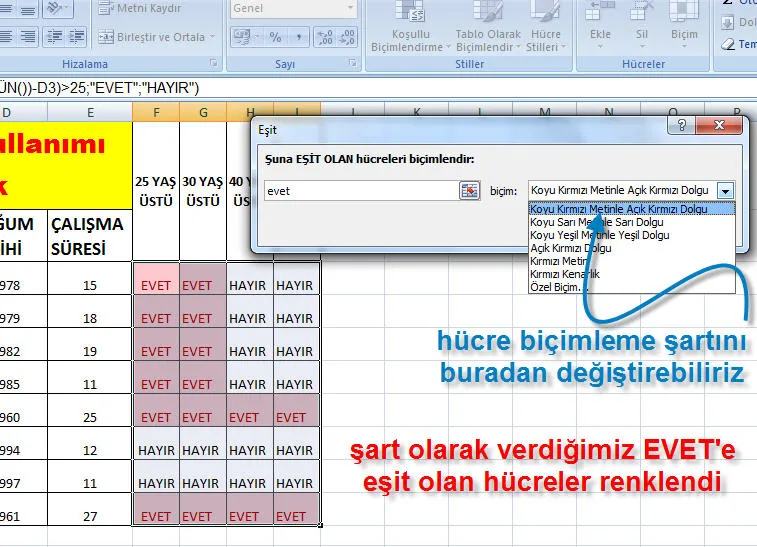This screenshot has width=757, height=547.
Task: Expand the biçim dropdown arrow
Action: click(726, 190)
